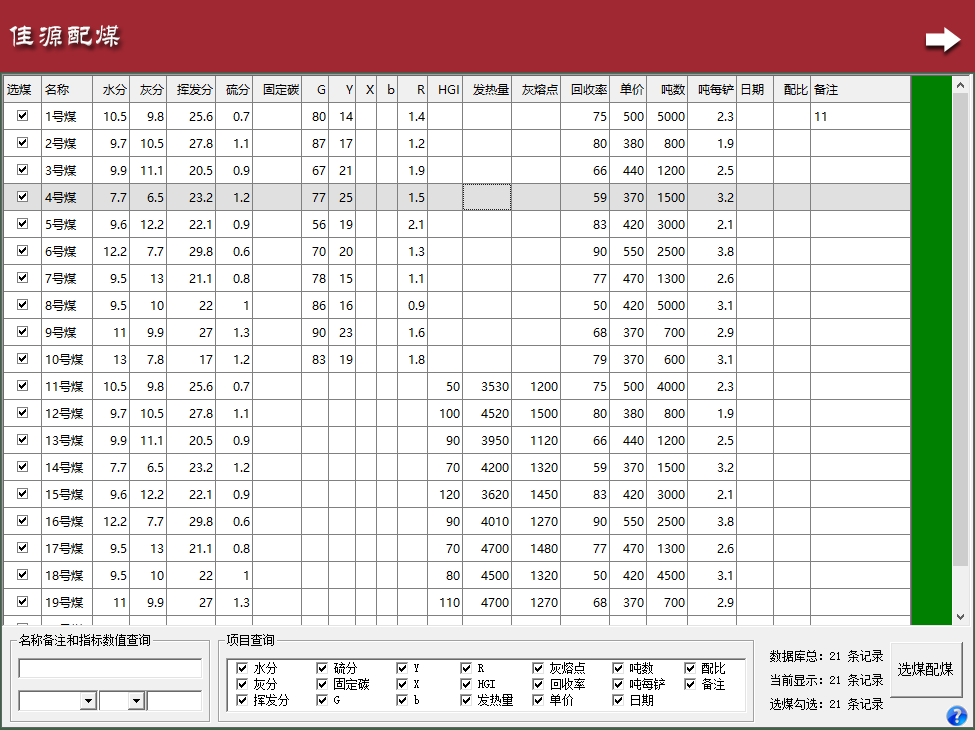
Task: Click the 90 G value cell of 9号煤
Action: 315,333
